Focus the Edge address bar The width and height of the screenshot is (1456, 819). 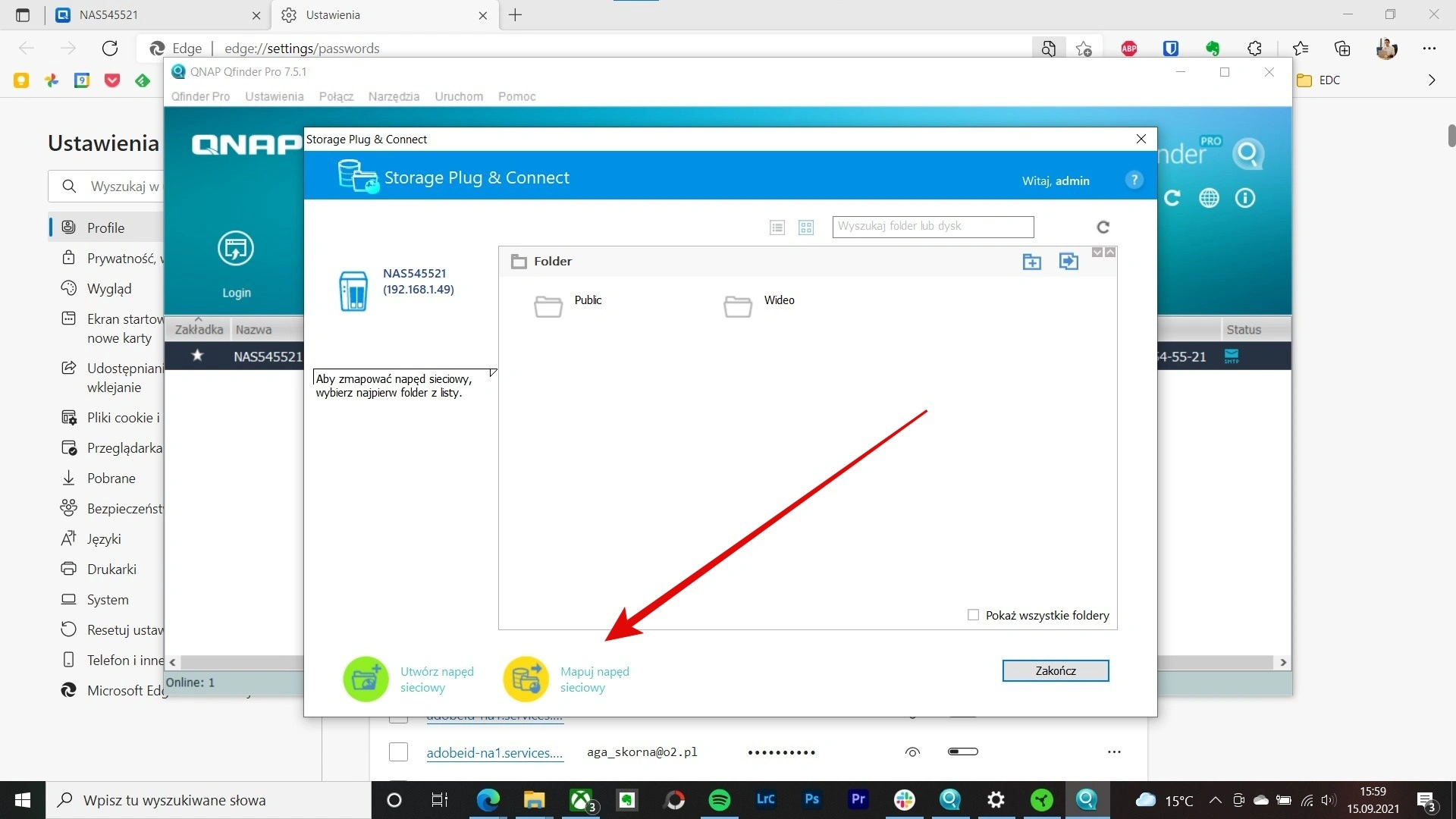point(584,49)
